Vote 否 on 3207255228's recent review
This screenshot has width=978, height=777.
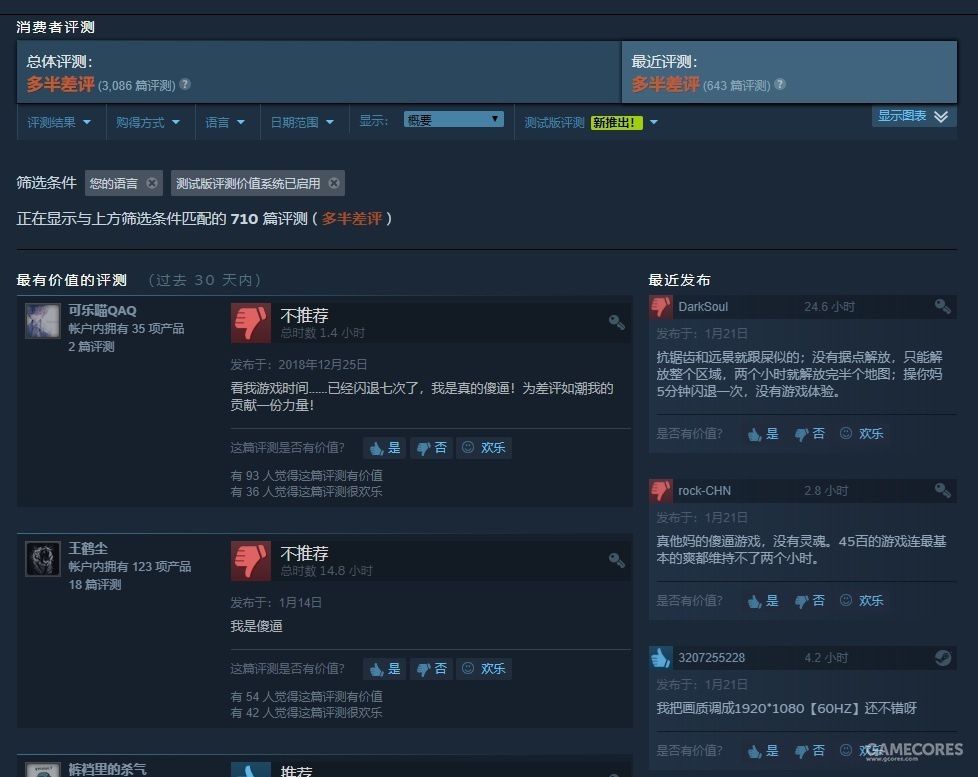coord(810,751)
